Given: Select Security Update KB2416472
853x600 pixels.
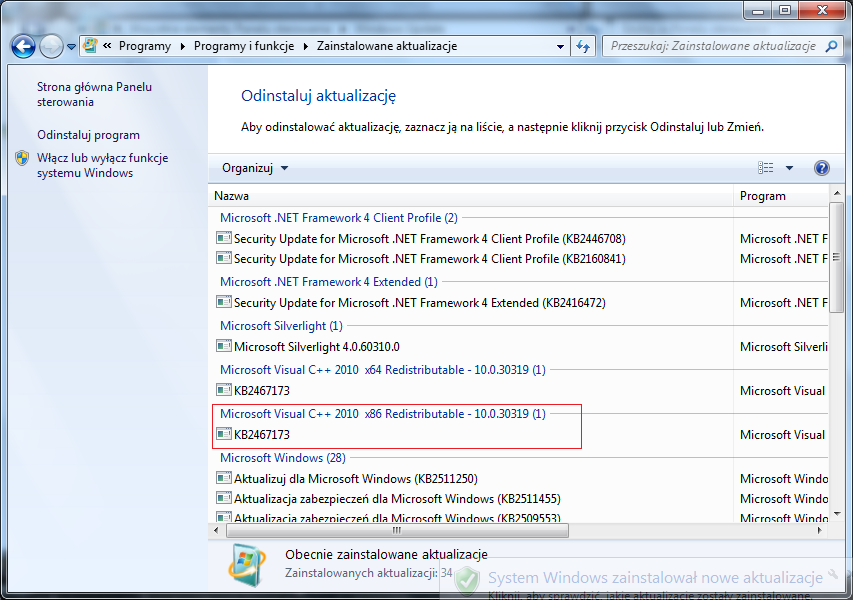Looking at the screenshot, I should pos(419,303).
